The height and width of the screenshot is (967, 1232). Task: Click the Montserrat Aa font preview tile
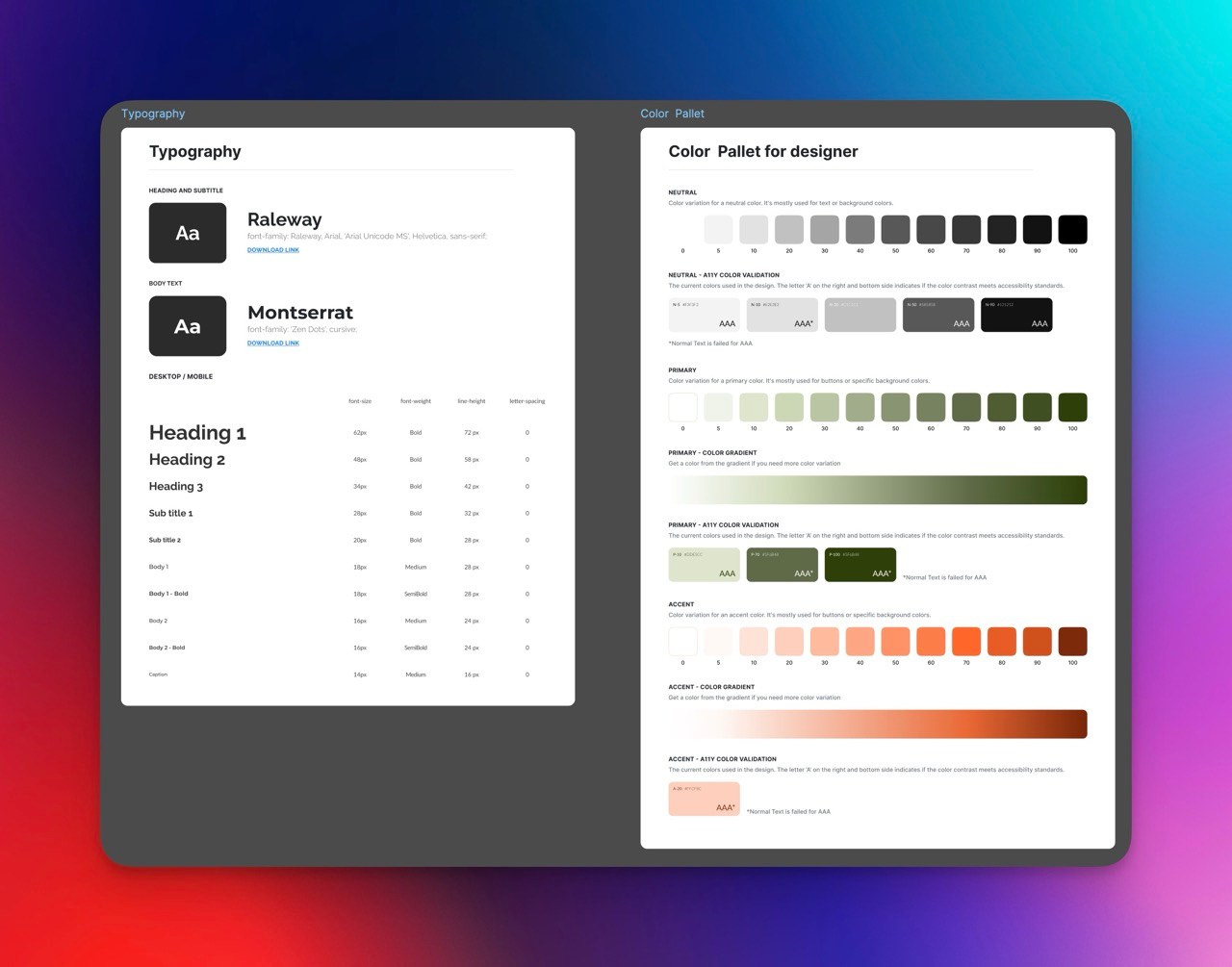pyautogui.click(x=188, y=326)
